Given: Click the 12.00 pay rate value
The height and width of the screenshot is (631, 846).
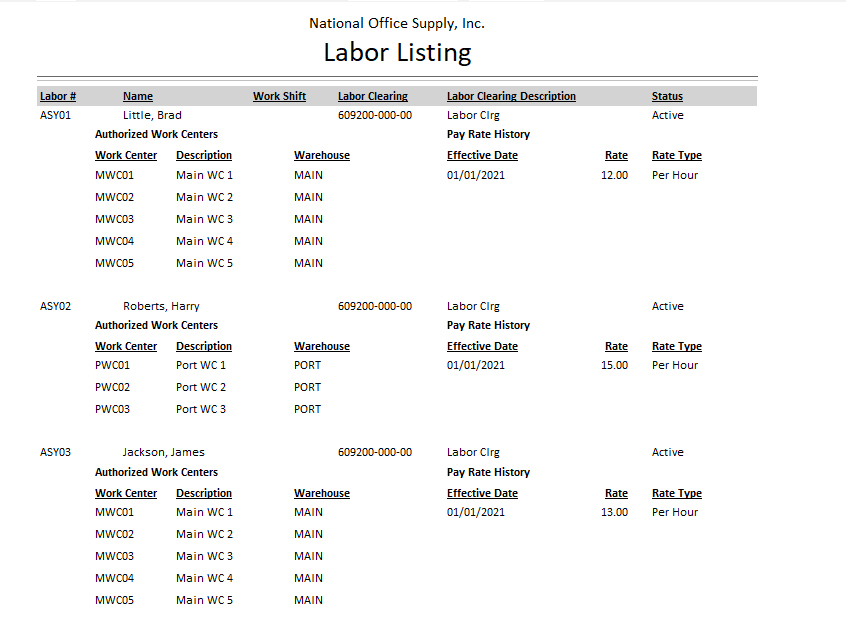Looking at the screenshot, I should coord(614,175).
